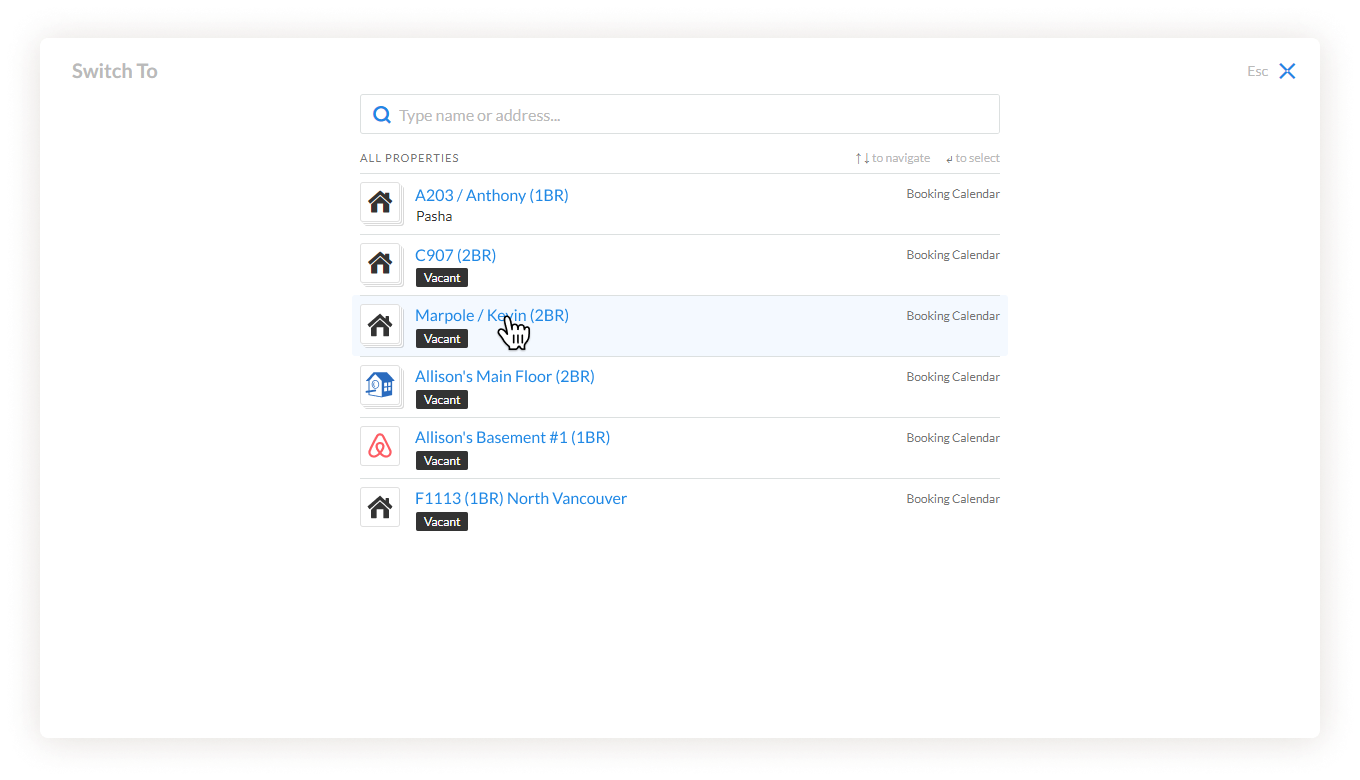Open Booking Calendar for F1113 North Vancouver
Viewport: 1360px width, 780px height.
tap(953, 499)
